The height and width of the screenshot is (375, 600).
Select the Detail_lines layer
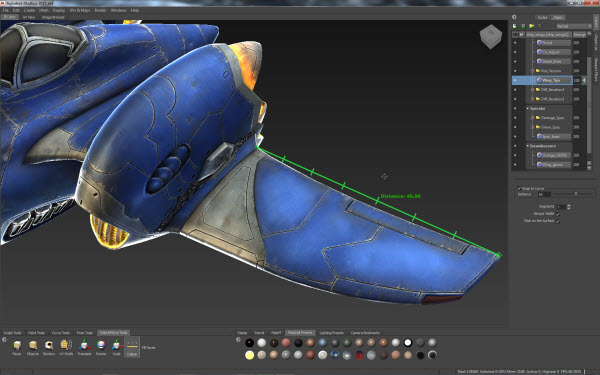pos(553,61)
